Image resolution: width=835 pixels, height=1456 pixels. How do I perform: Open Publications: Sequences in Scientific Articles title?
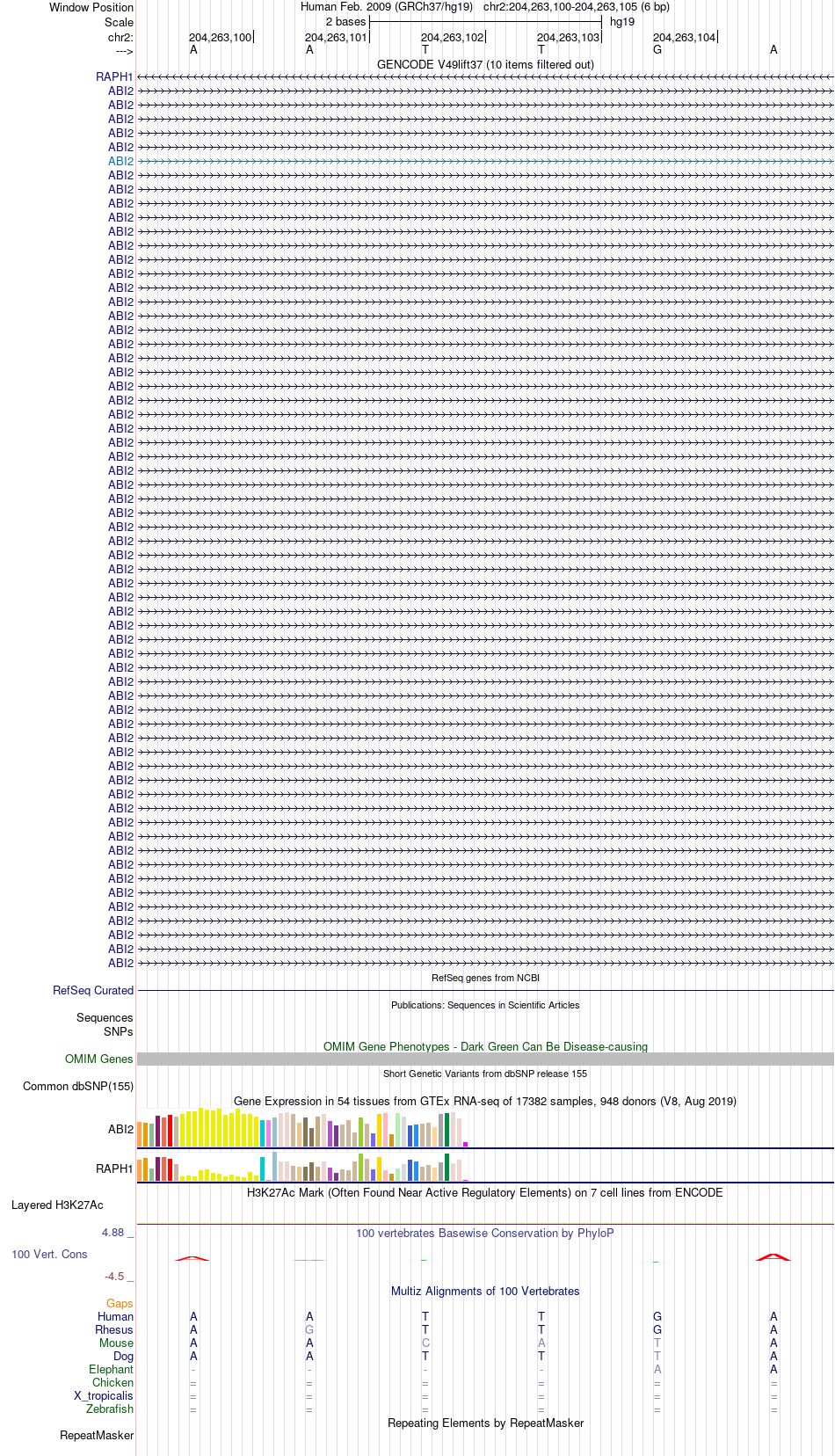tap(485, 1005)
